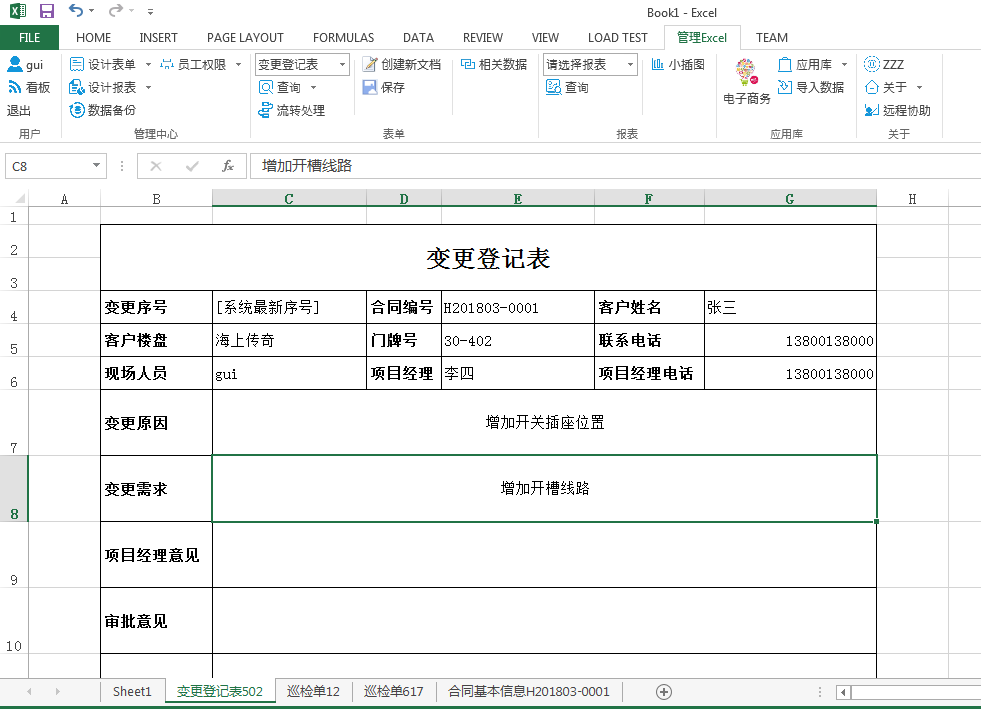The width and height of the screenshot is (981, 709).
Task: Confirm the formula bar entry
Action: tap(192, 166)
